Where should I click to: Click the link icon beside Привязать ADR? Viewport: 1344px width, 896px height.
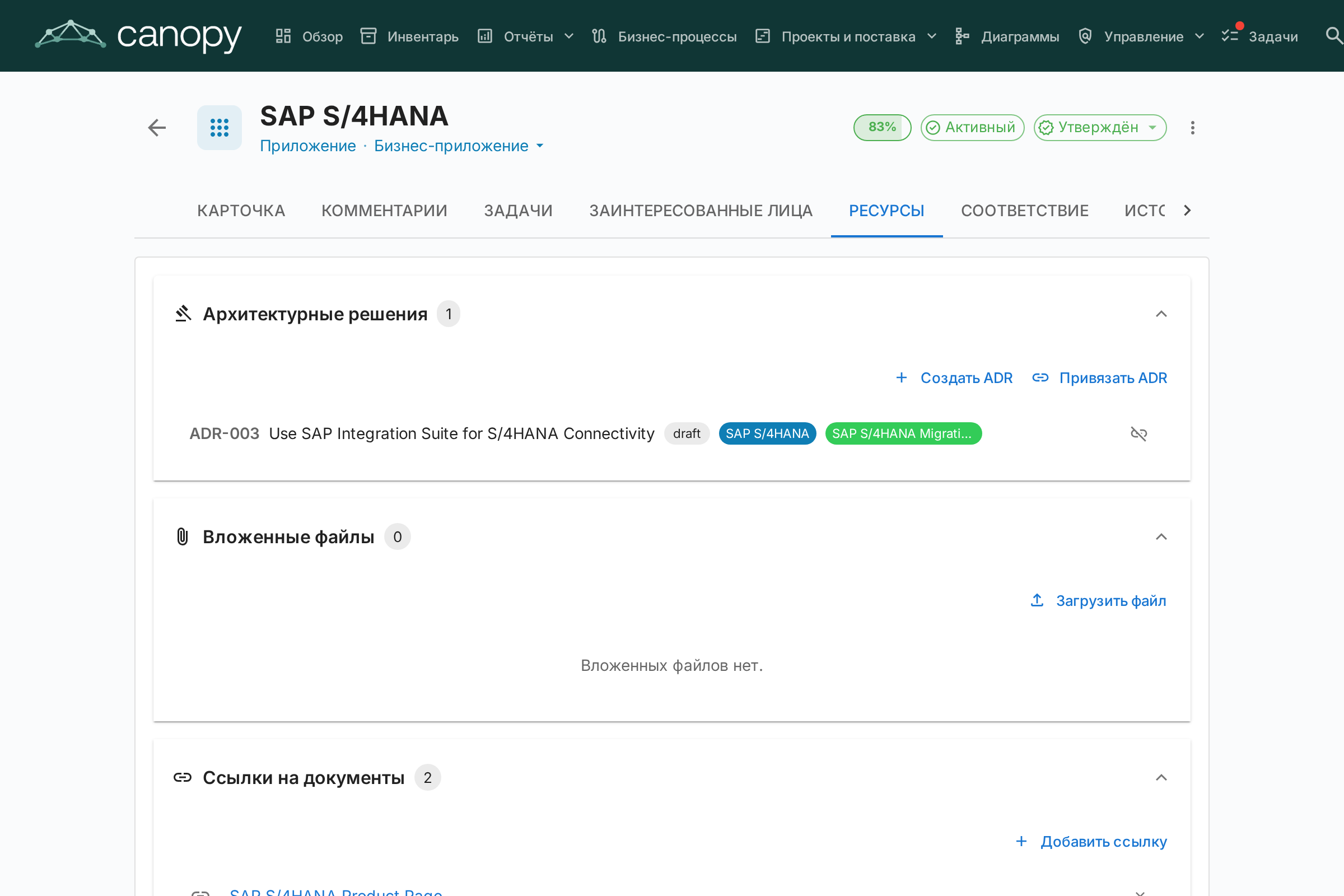[x=1040, y=377]
